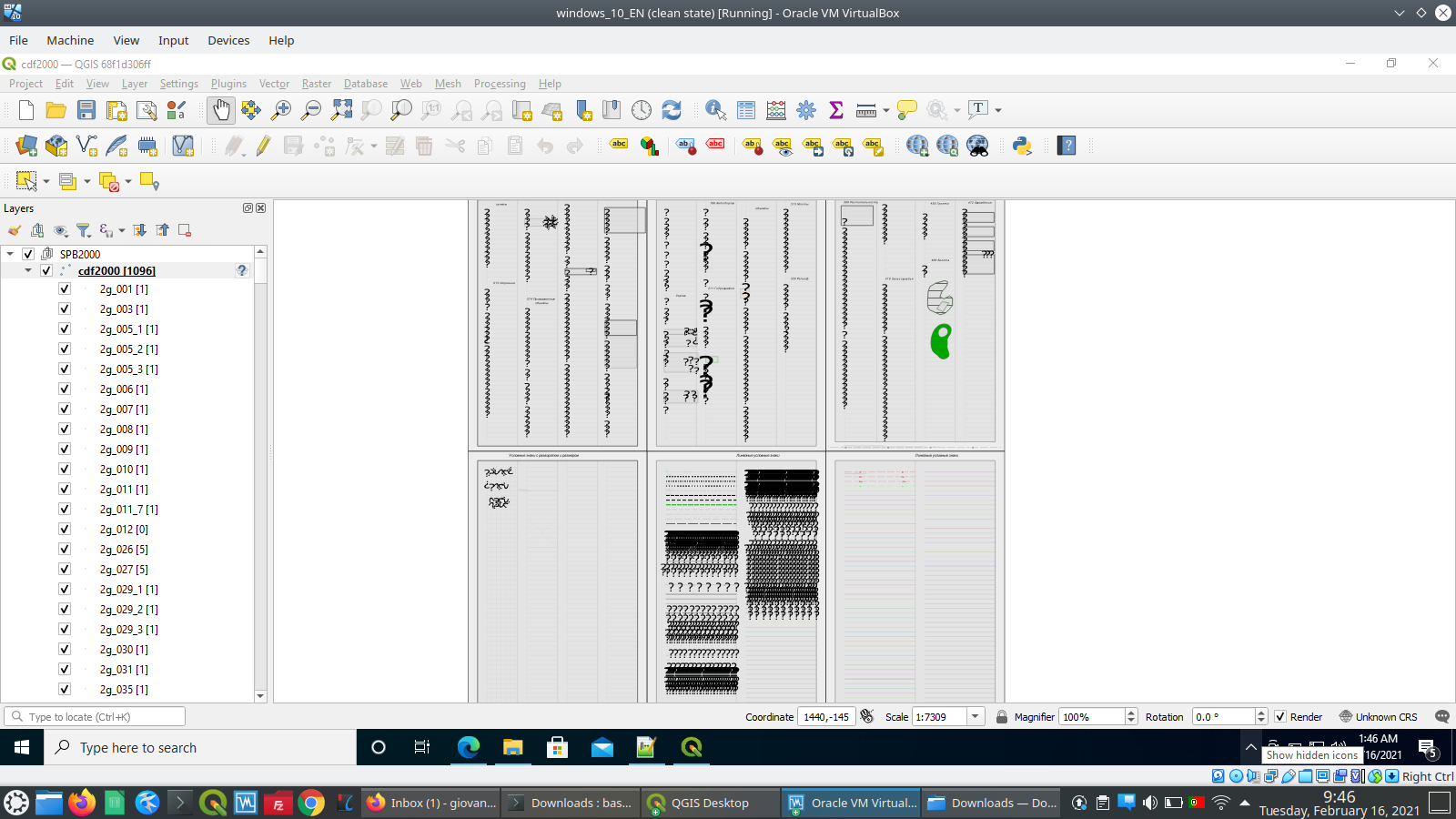This screenshot has height=819, width=1456.
Task: Click the Type to locate search field
Action: (x=91, y=716)
